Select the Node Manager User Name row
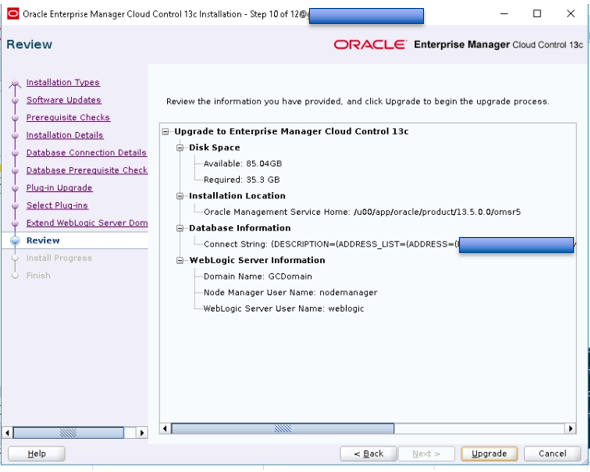This screenshot has height=472, width=590. click(290, 293)
